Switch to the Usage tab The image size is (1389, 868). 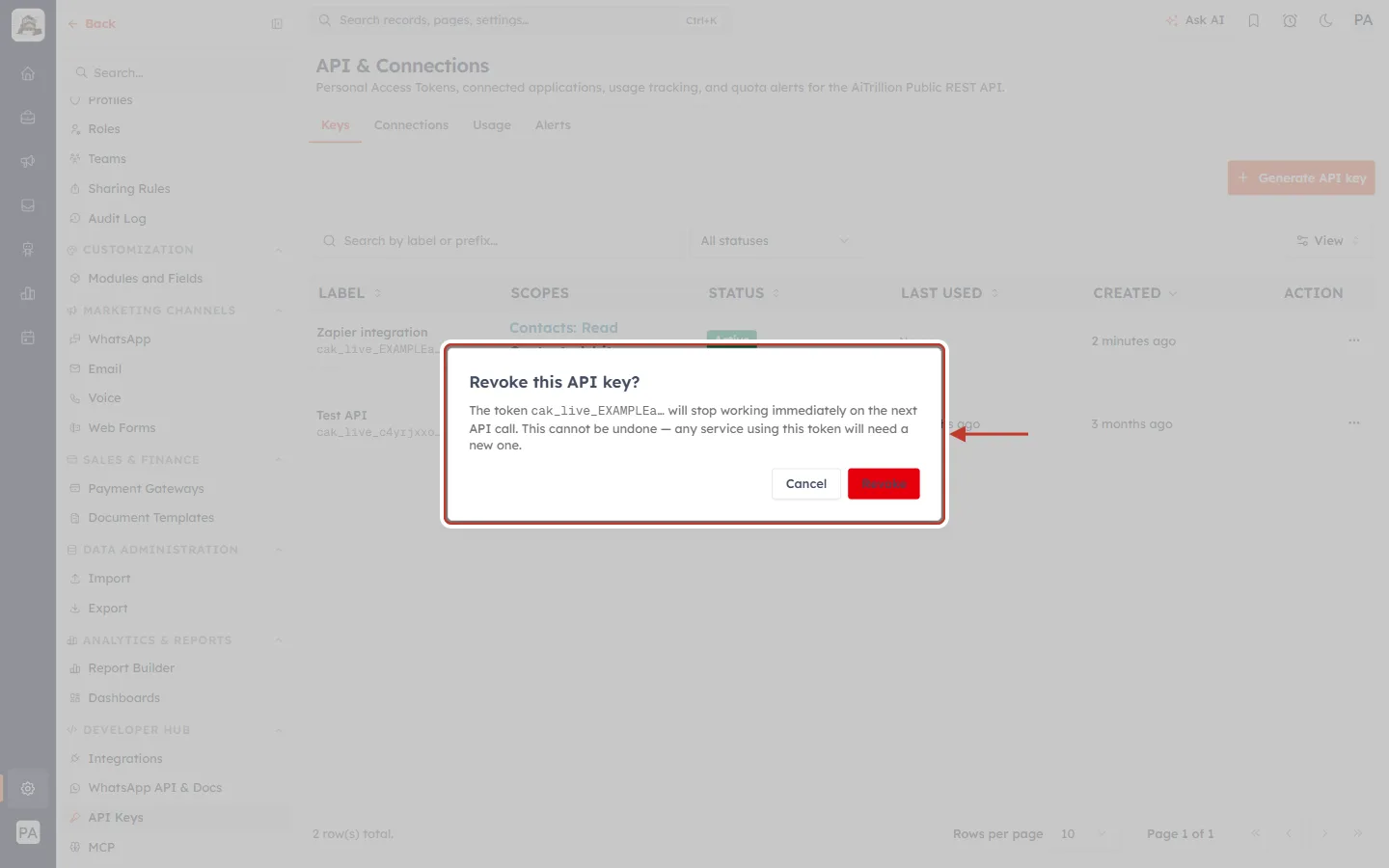pyautogui.click(x=492, y=125)
